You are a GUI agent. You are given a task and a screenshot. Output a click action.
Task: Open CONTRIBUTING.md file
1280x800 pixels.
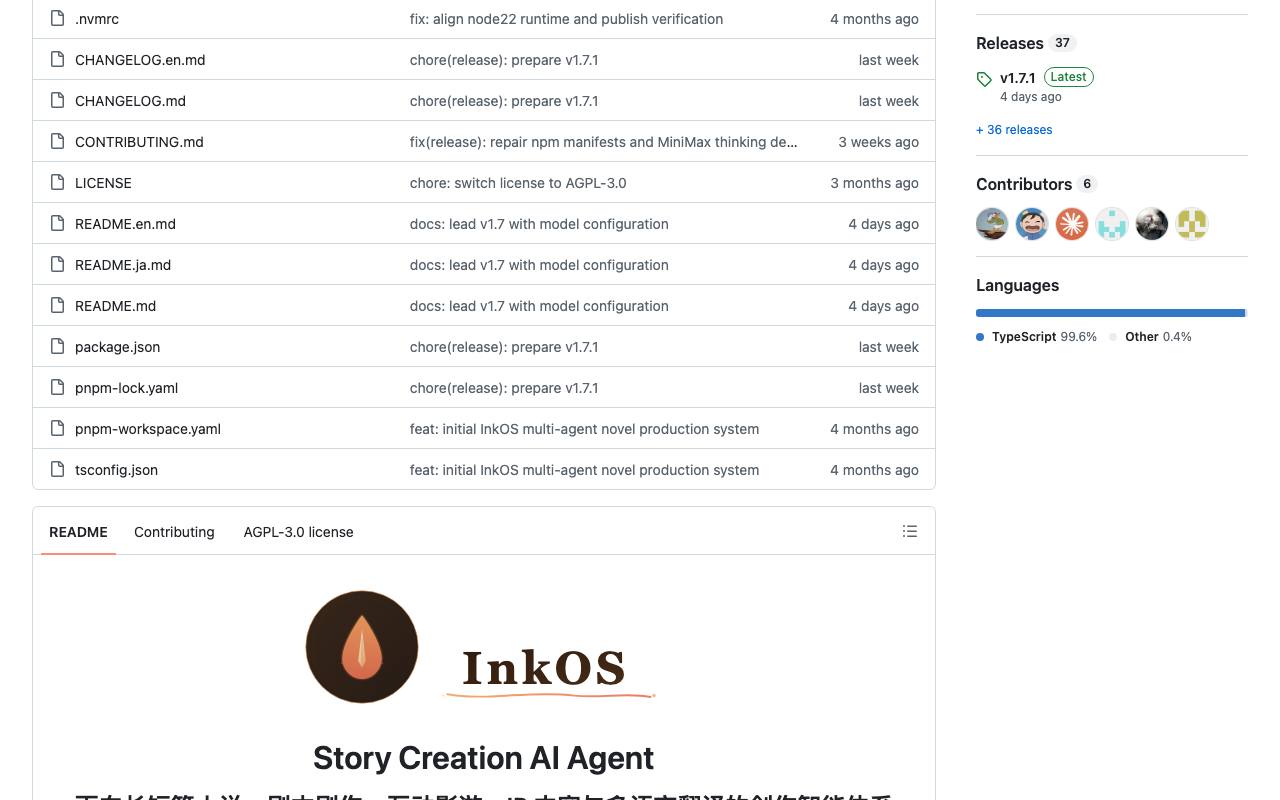click(139, 142)
